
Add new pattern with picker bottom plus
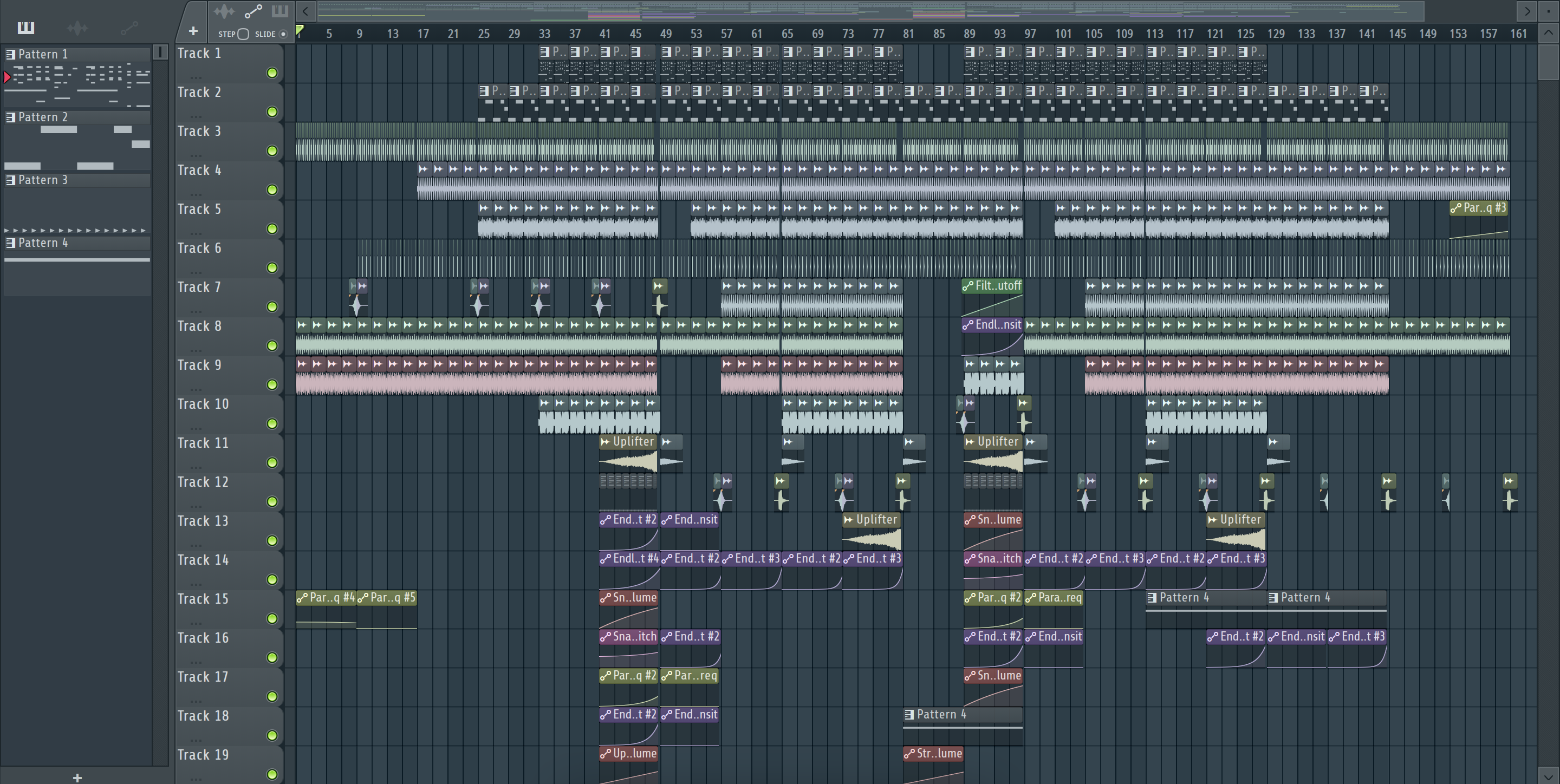pyautogui.click(x=77, y=778)
